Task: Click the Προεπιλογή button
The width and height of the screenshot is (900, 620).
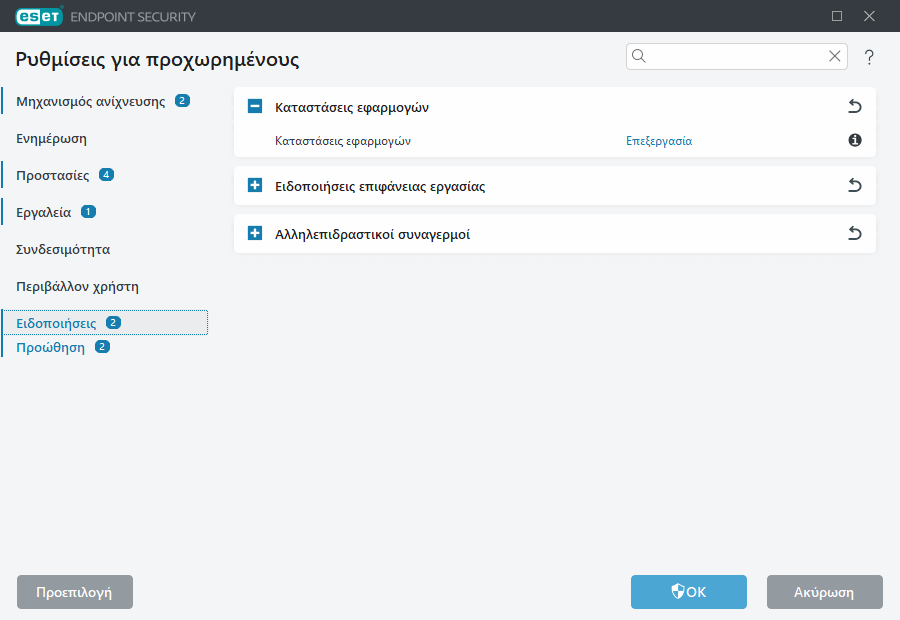Action: pos(75,592)
